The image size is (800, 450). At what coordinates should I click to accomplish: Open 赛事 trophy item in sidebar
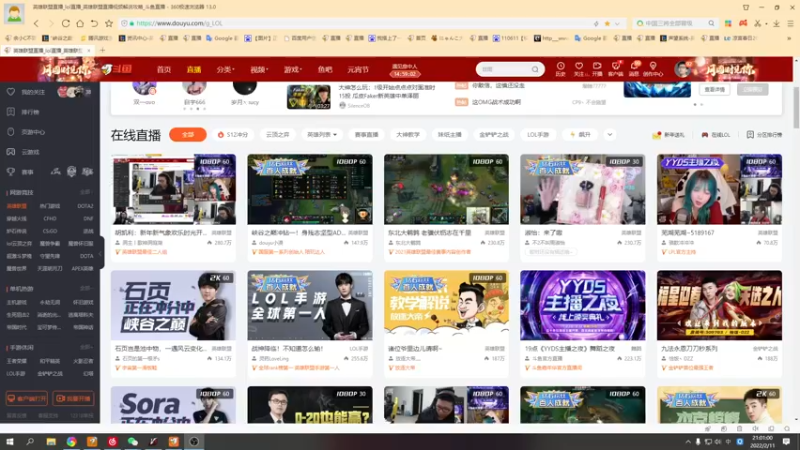tap(20, 172)
